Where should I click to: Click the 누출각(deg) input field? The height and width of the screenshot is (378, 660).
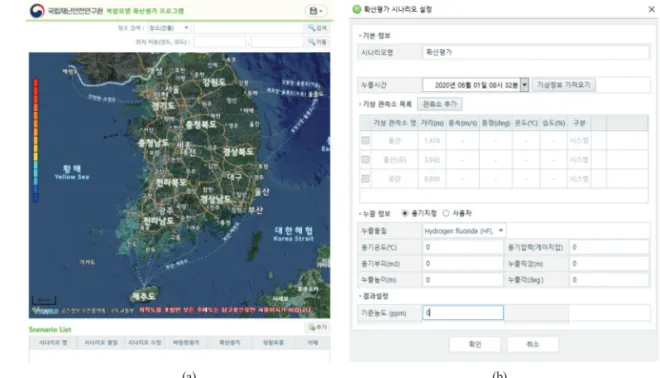pyautogui.click(x=609, y=280)
